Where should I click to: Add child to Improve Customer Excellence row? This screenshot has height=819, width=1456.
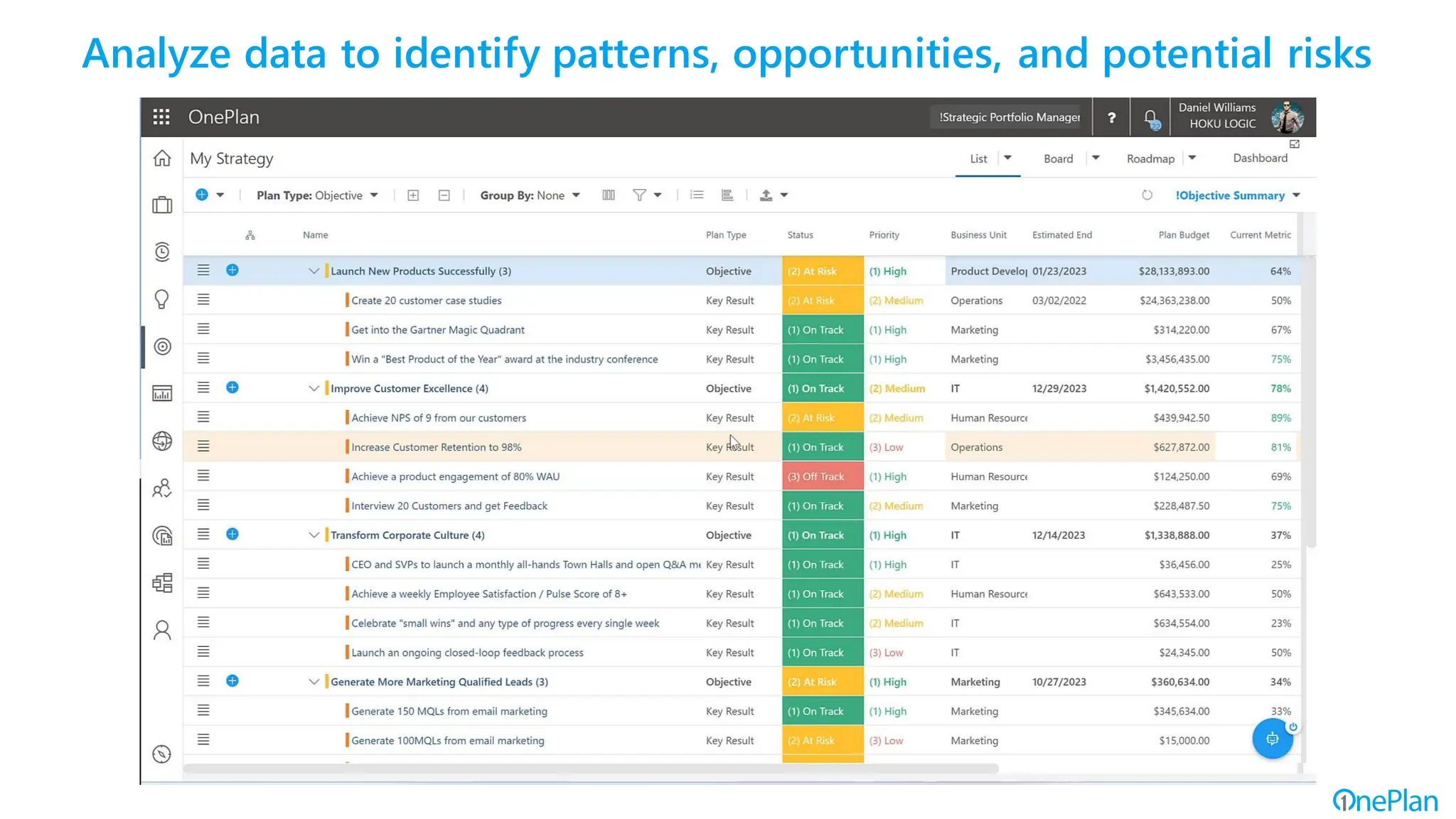(232, 387)
